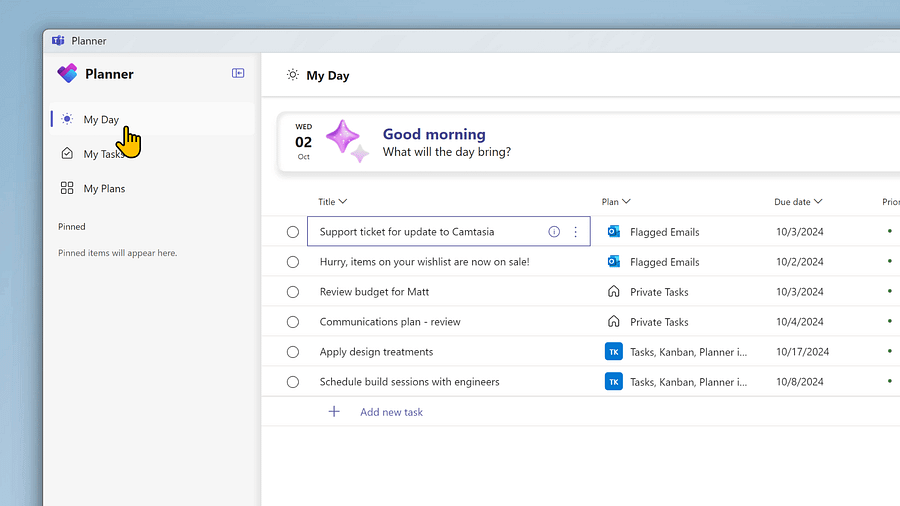Mark wishlist sale task complete
Image resolution: width=900 pixels, height=506 pixels.
click(293, 262)
